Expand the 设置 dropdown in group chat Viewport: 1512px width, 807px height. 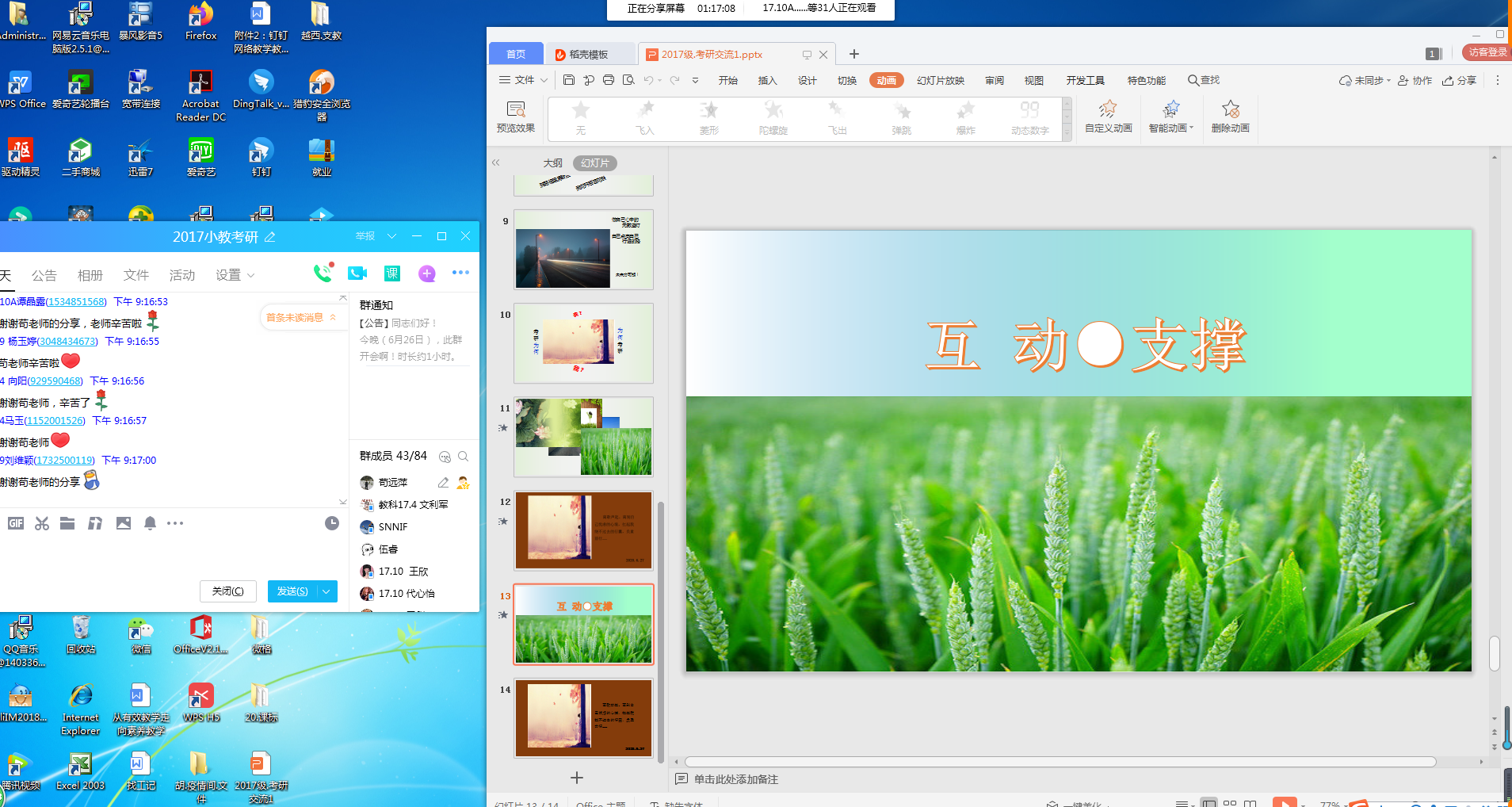[x=235, y=275]
